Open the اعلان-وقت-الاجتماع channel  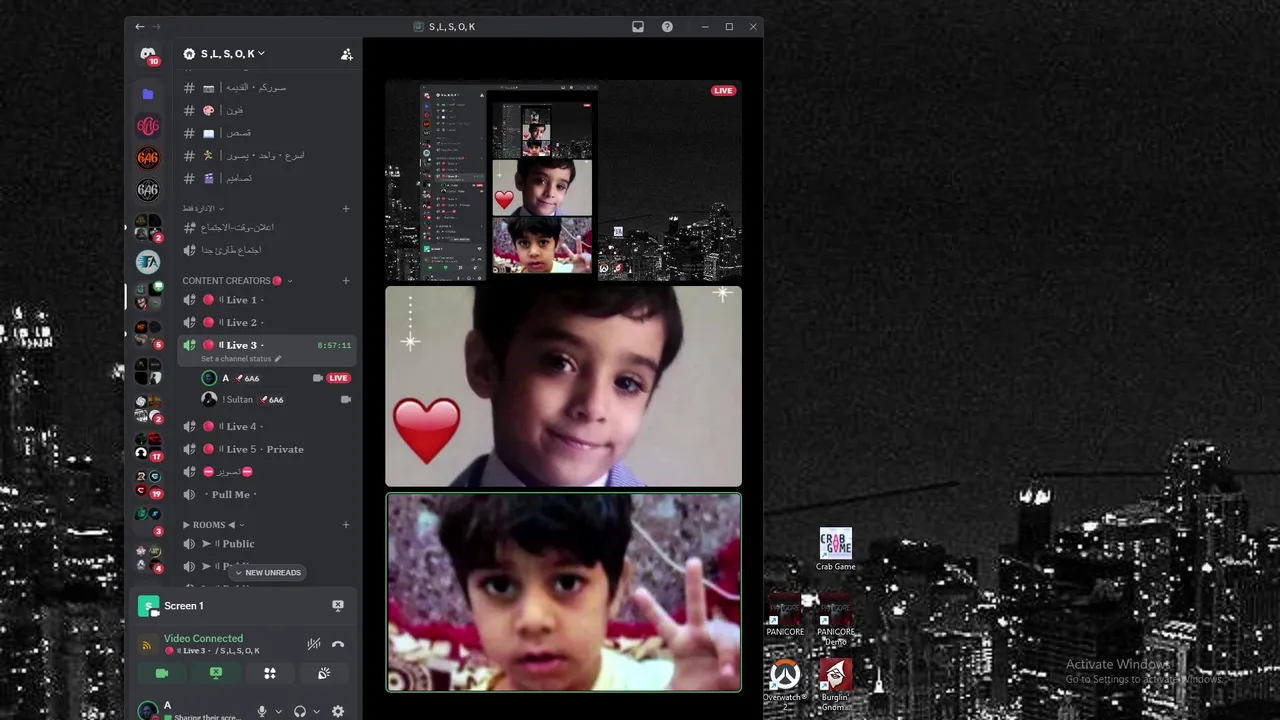coord(267,228)
